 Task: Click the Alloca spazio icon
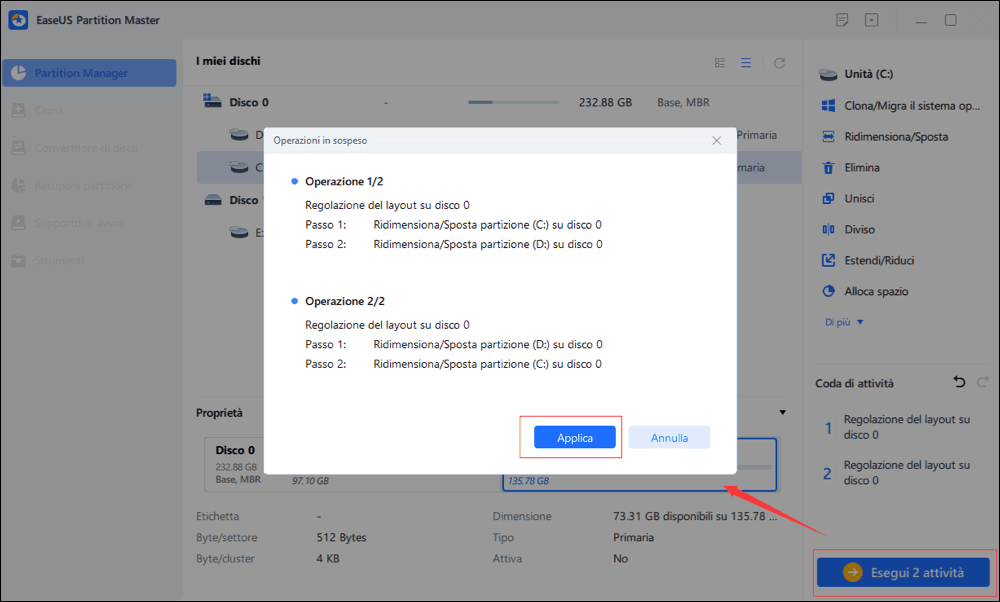[828, 291]
